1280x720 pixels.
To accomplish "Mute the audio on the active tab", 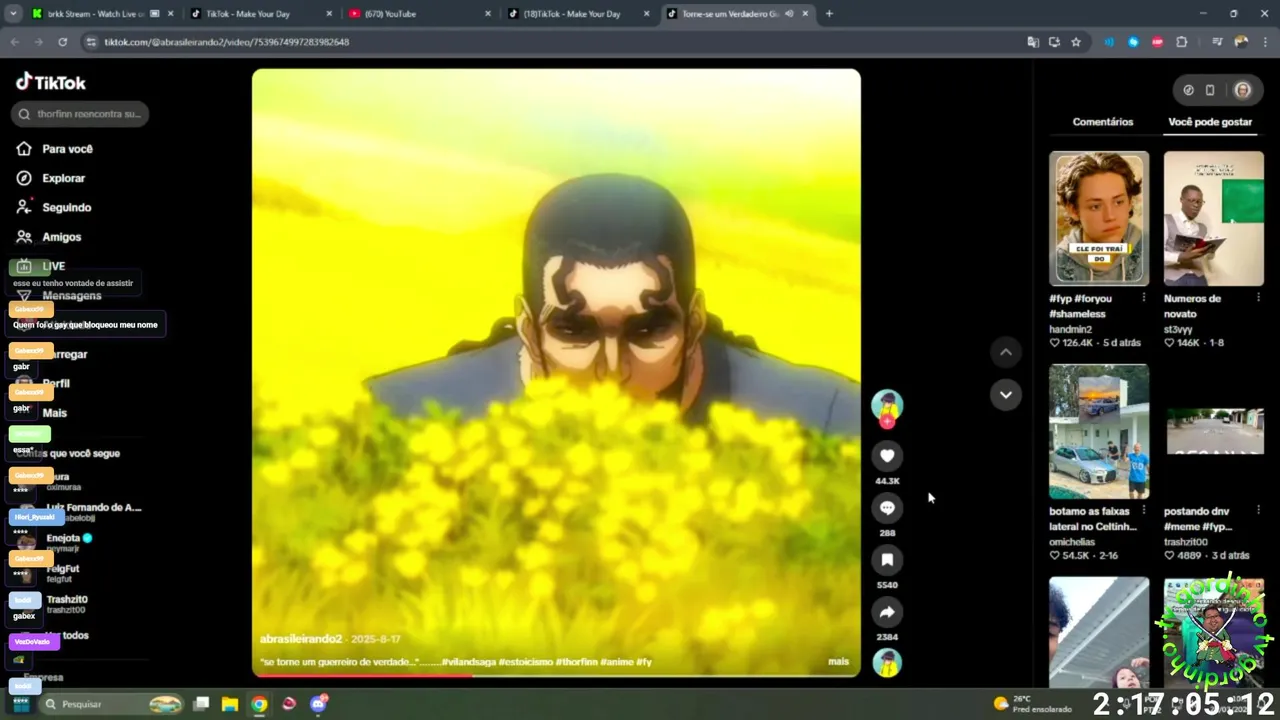I will [789, 14].
